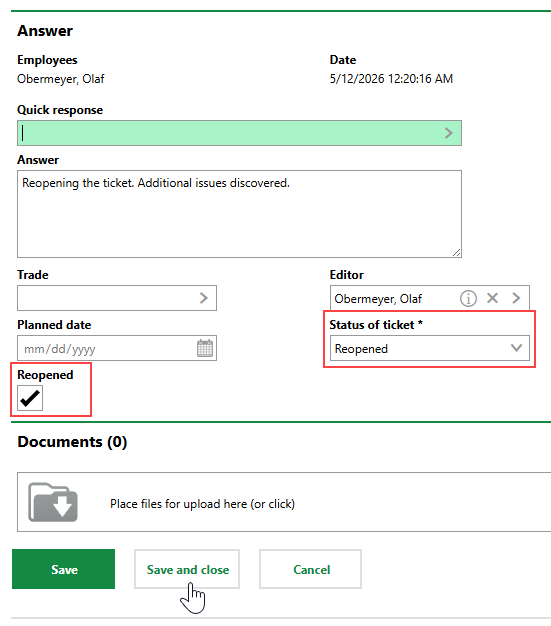Click the Editor name field
Viewport: 551px width, 626px height.
click(430, 298)
